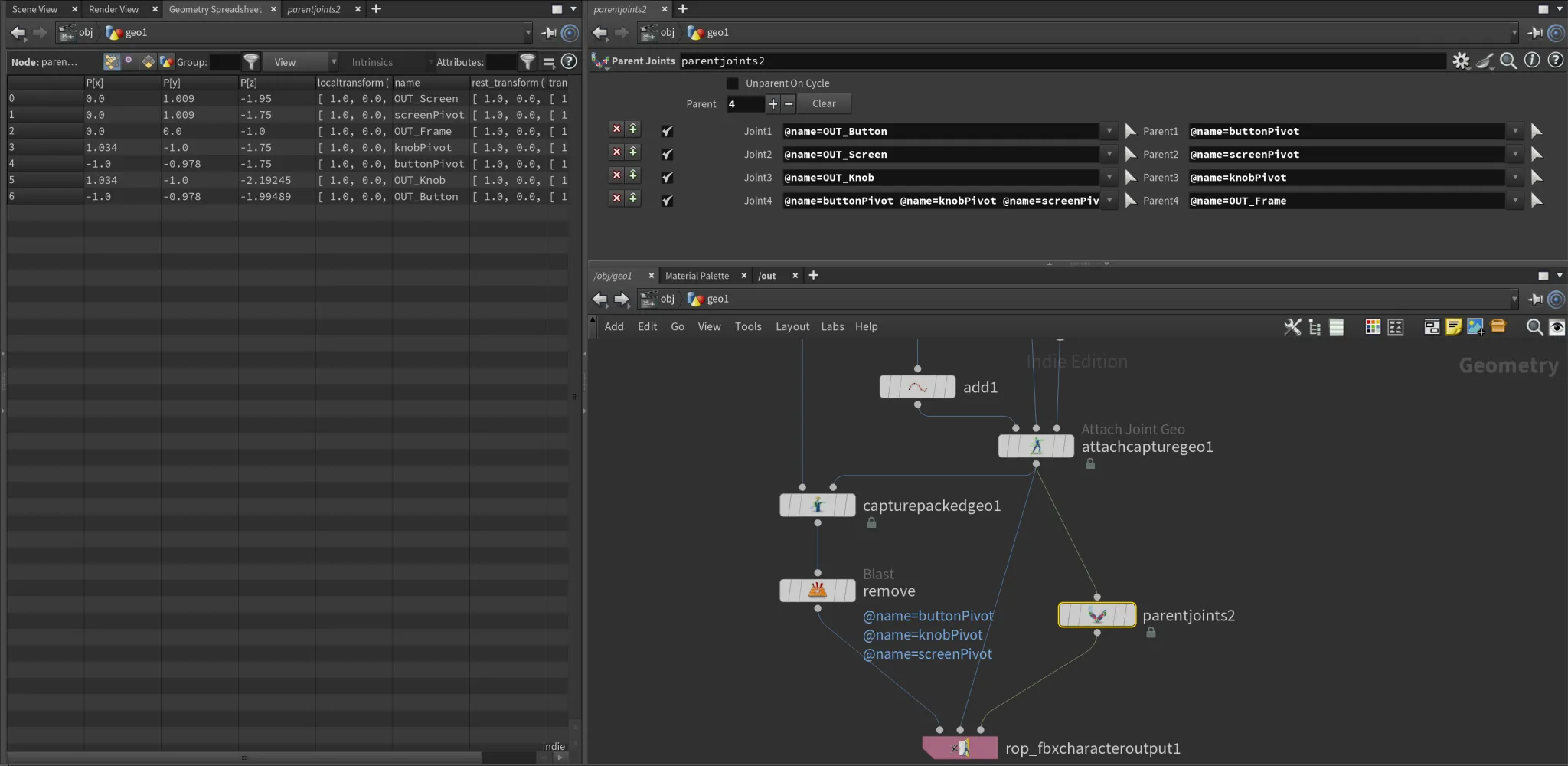Open the Parent4 group dropdown arrow
1568x766 pixels.
coord(1514,201)
